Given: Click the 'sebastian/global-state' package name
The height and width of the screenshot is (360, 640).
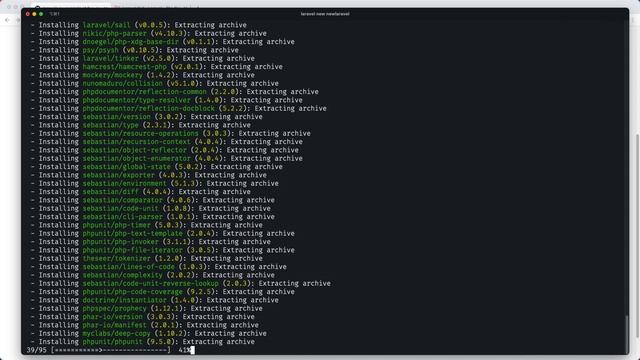Looking at the screenshot, I should click(127, 167).
